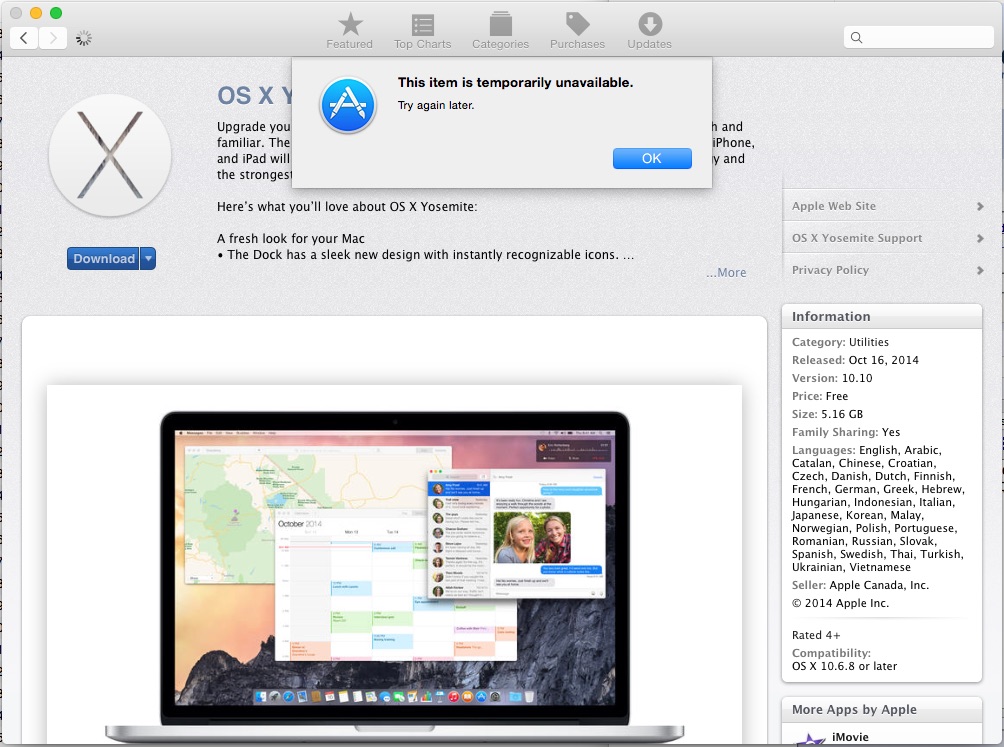Click the Download button
Screen dimensions: 1004x747
click(x=104, y=259)
